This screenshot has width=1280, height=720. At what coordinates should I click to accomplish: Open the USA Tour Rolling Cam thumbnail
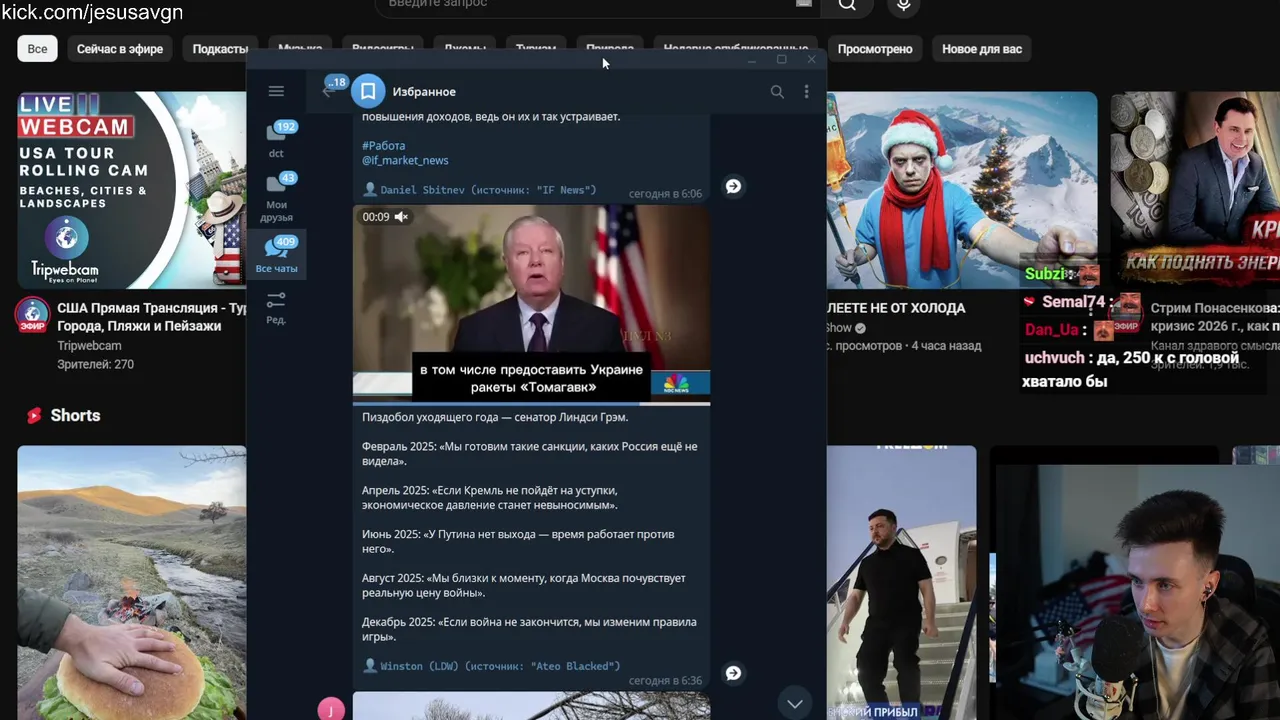[131, 190]
